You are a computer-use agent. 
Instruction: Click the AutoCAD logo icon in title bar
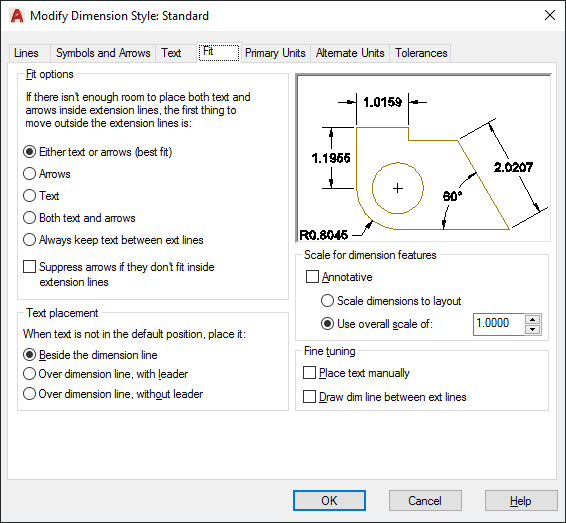tap(17, 16)
